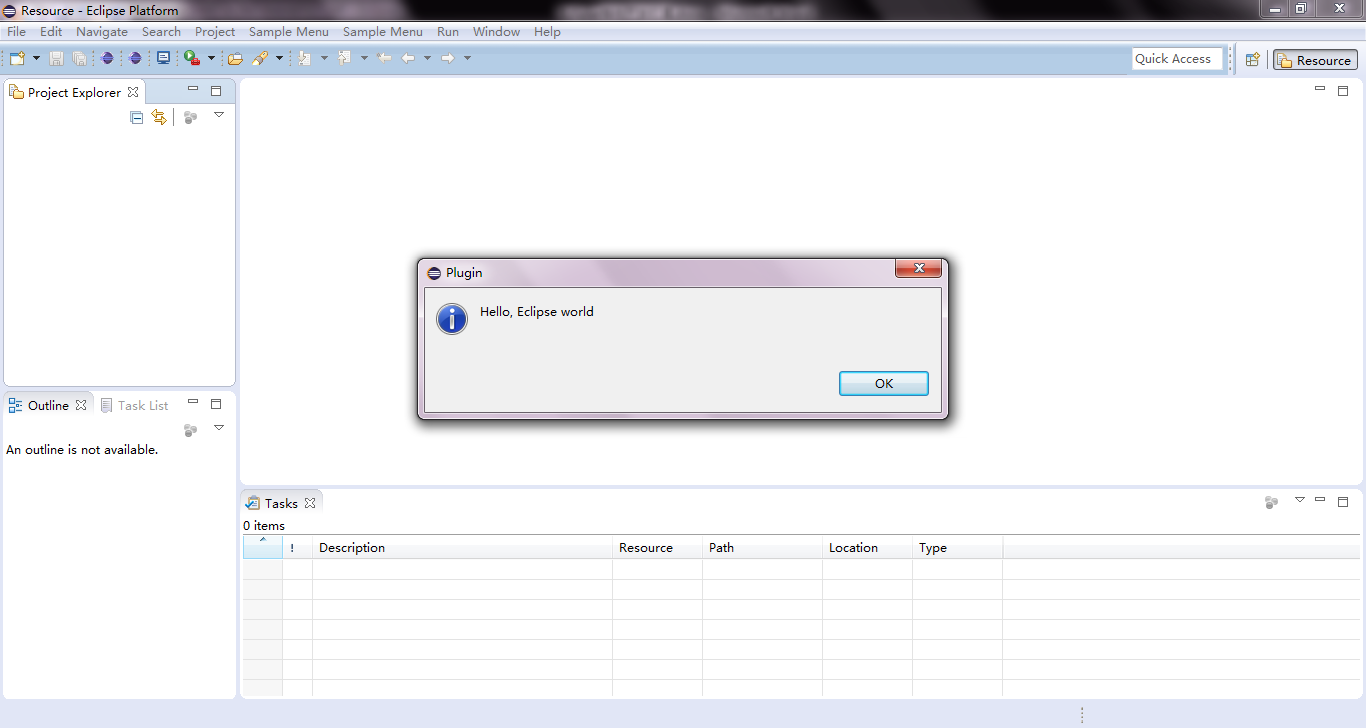Sort Tasks by the Description column
1366x728 pixels.
click(x=463, y=547)
